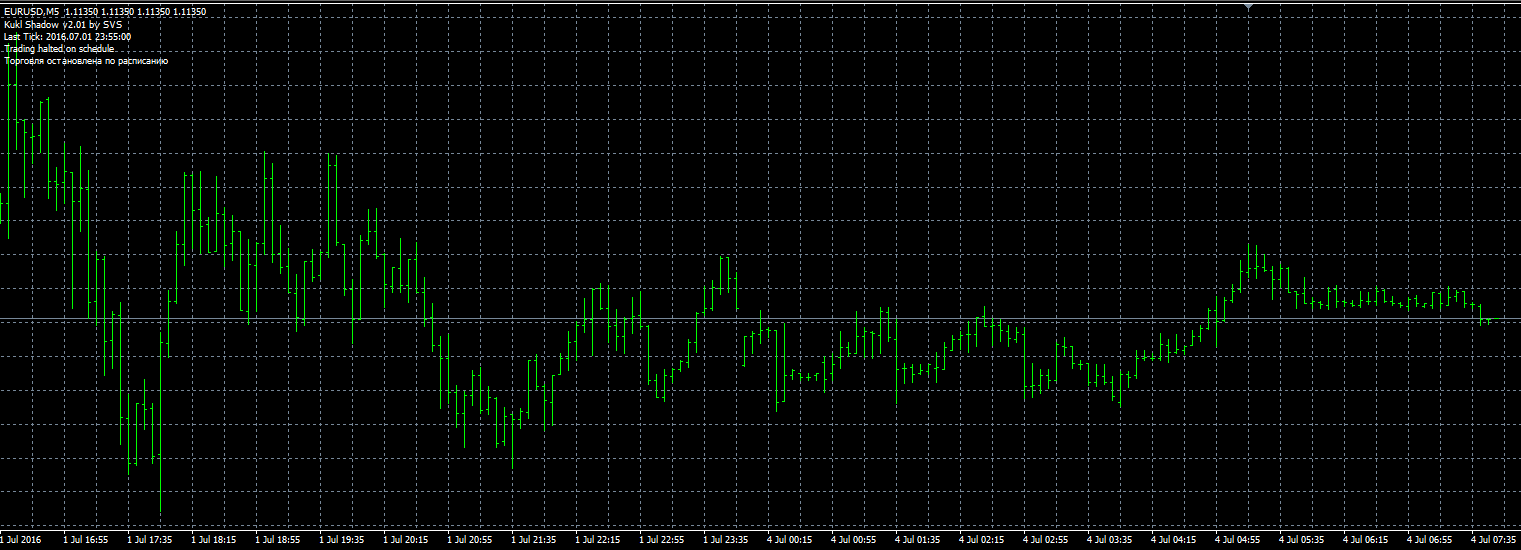Select the '4 Jul 02:15' time axis label
The image size is (1521, 550).
(x=981, y=540)
